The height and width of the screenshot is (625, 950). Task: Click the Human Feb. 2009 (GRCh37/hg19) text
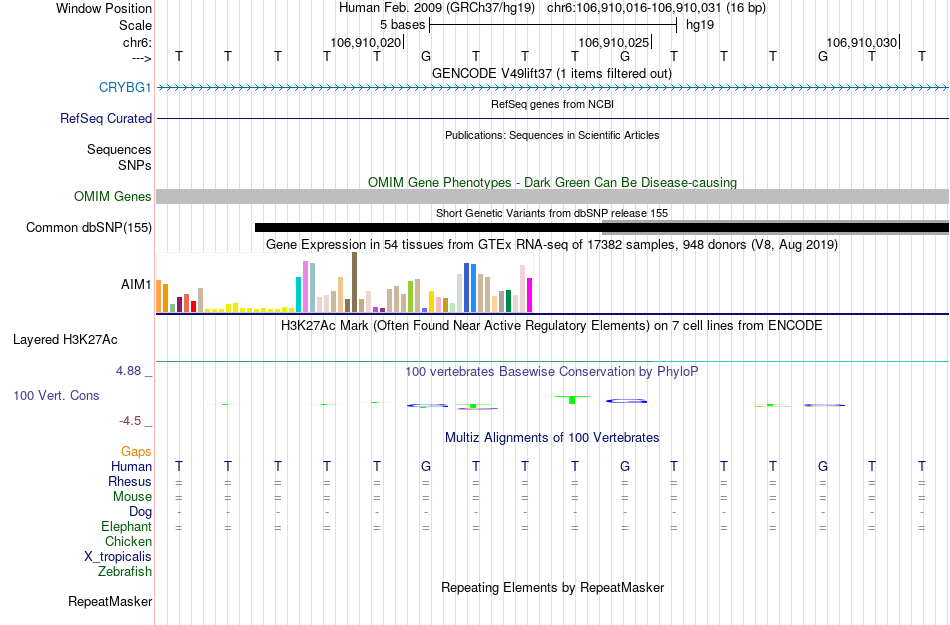[x=437, y=8]
